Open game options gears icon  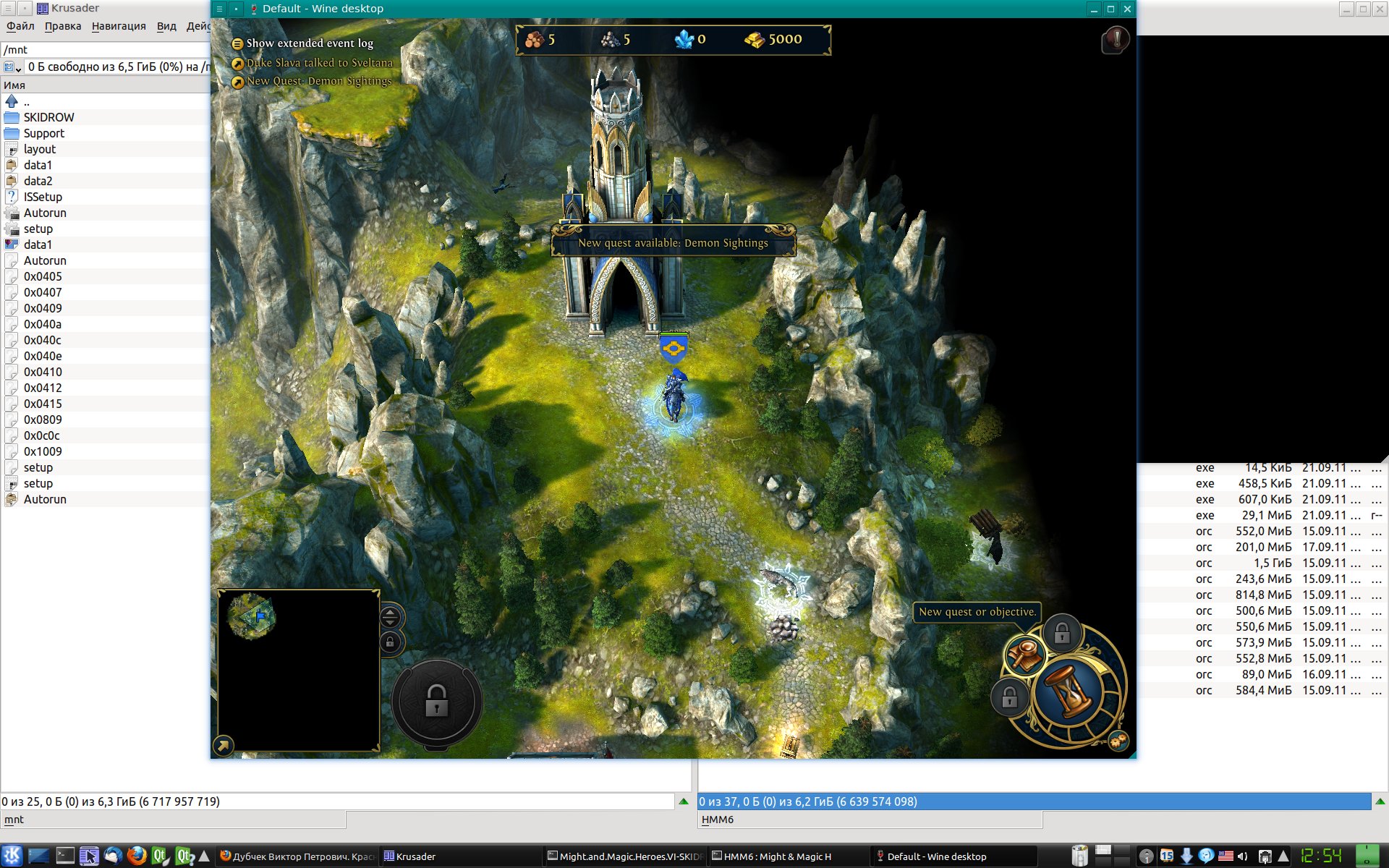point(1118,741)
